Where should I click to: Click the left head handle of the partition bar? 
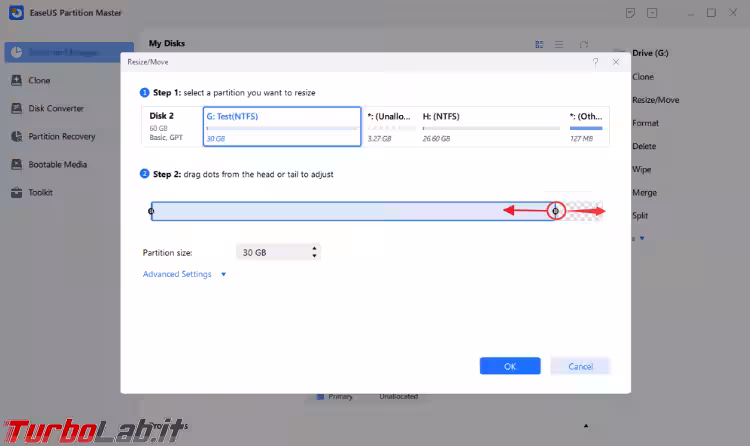tap(151, 211)
